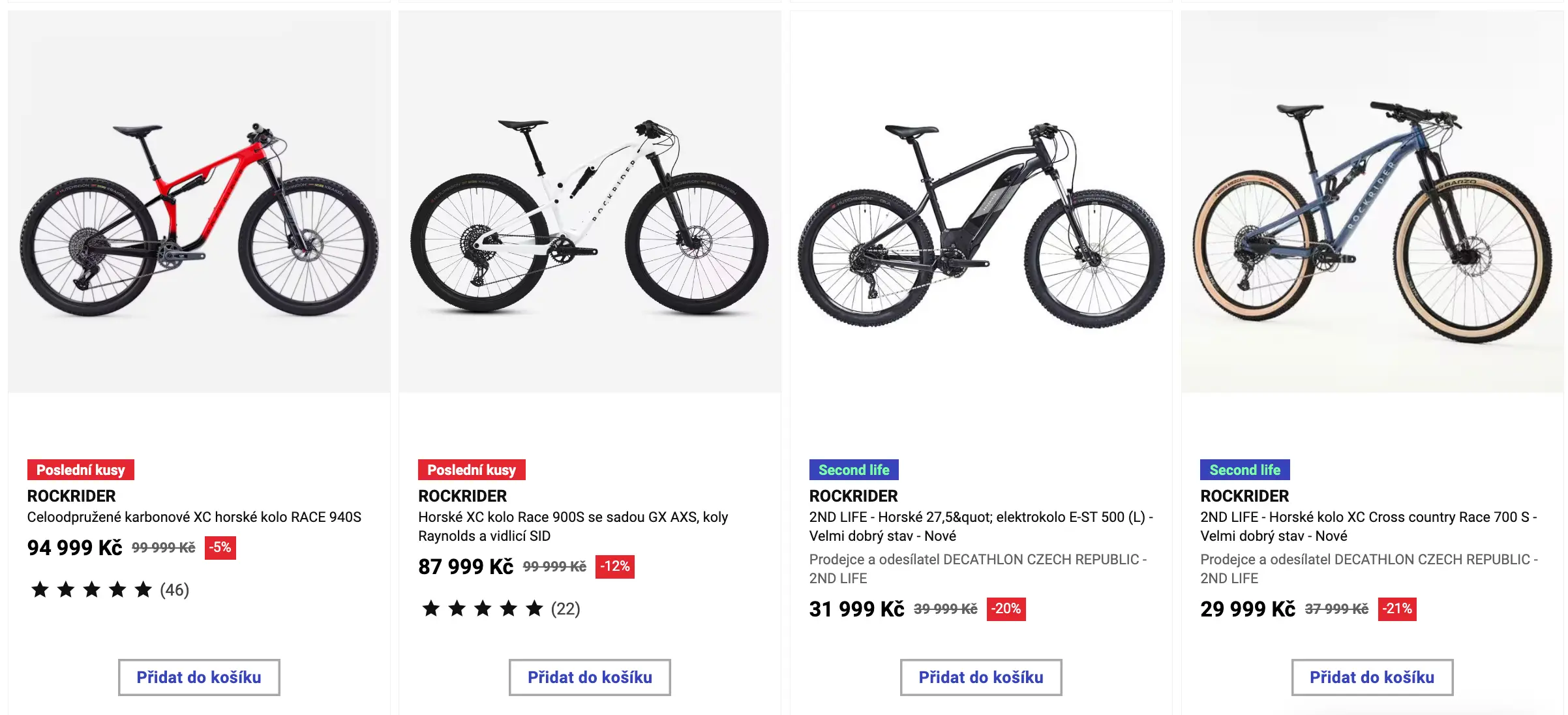Click the -5% discount tag
The height and width of the screenshot is (715, 1568).
click(x=220, y=547)
